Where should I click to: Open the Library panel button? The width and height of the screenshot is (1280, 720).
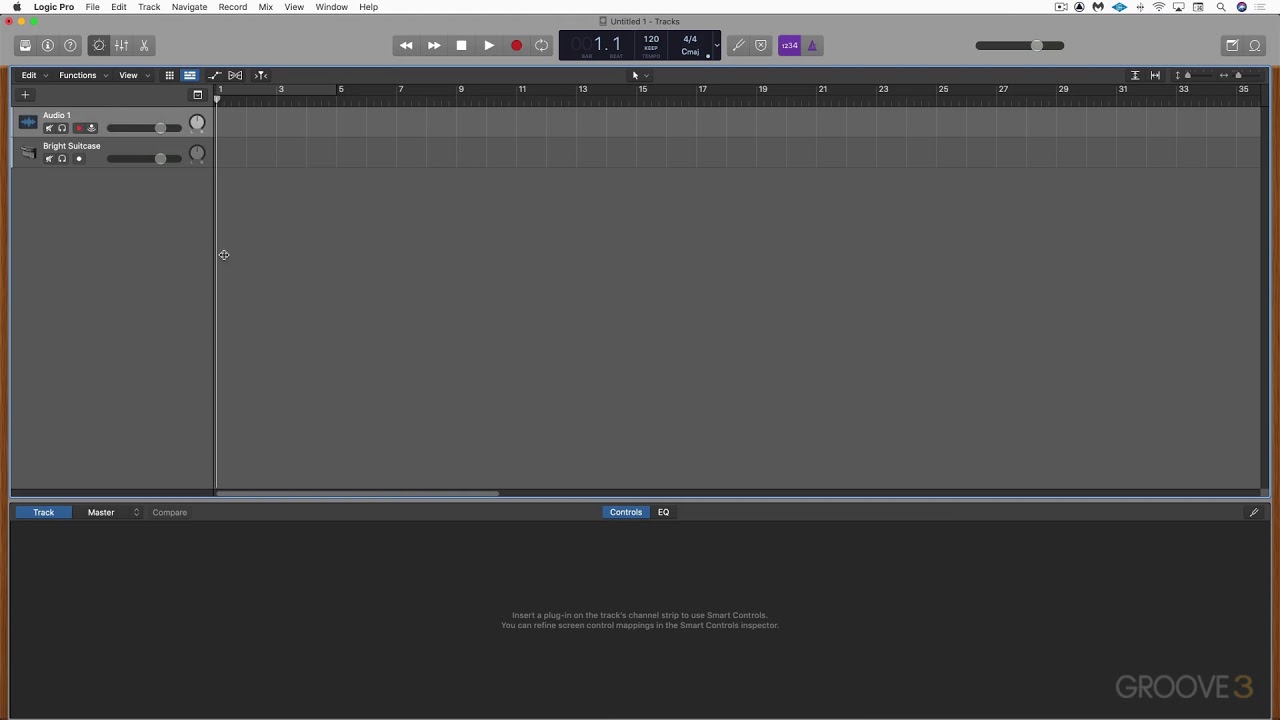point(25,45)
